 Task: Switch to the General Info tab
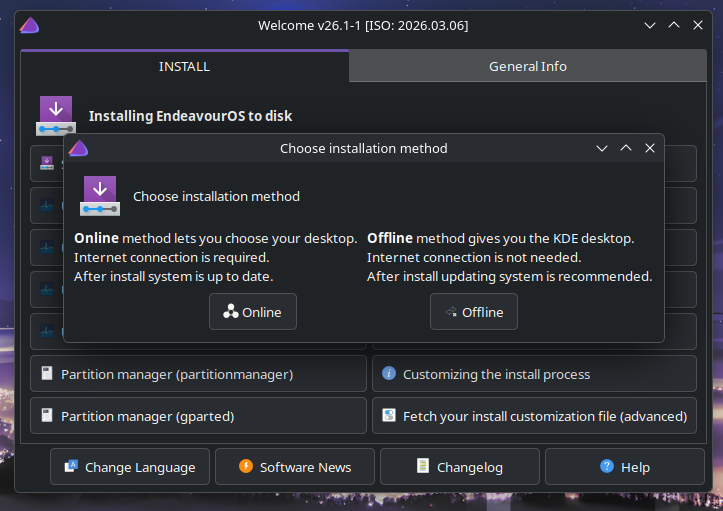click(527, 66)
